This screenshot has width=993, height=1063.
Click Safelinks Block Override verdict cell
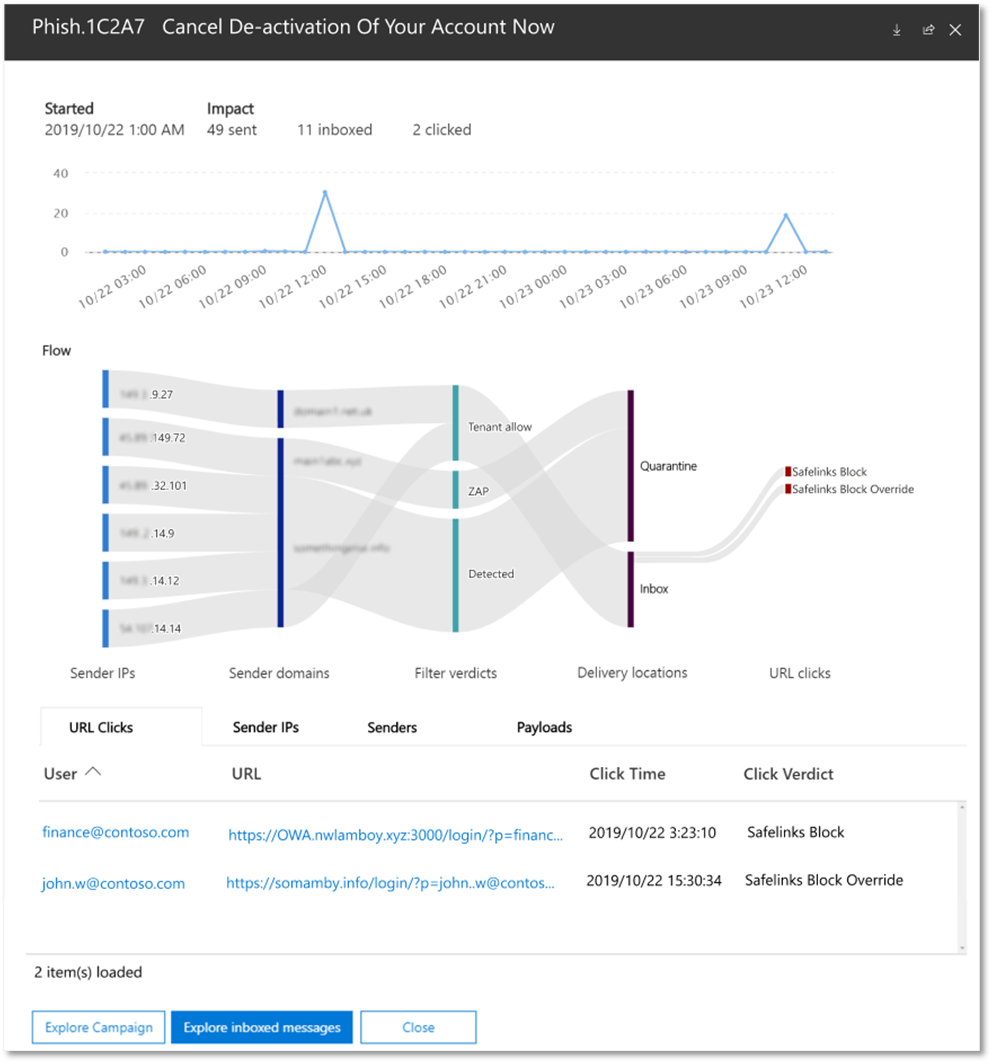tap(824, 880)
